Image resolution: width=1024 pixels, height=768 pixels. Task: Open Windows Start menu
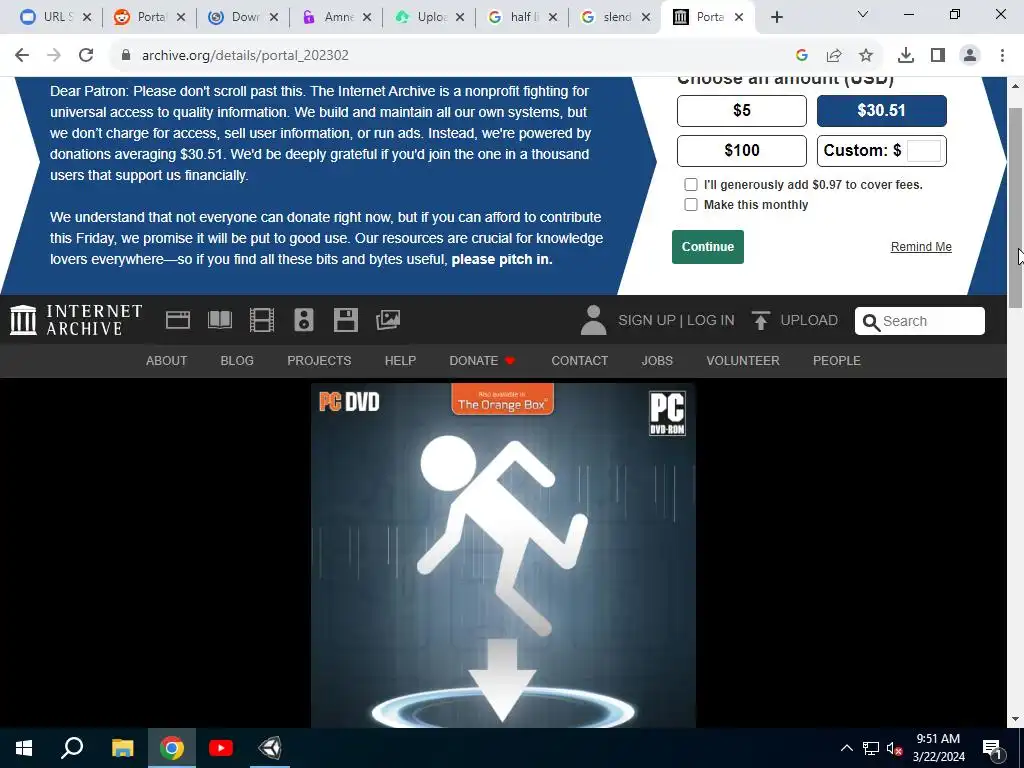24,748
